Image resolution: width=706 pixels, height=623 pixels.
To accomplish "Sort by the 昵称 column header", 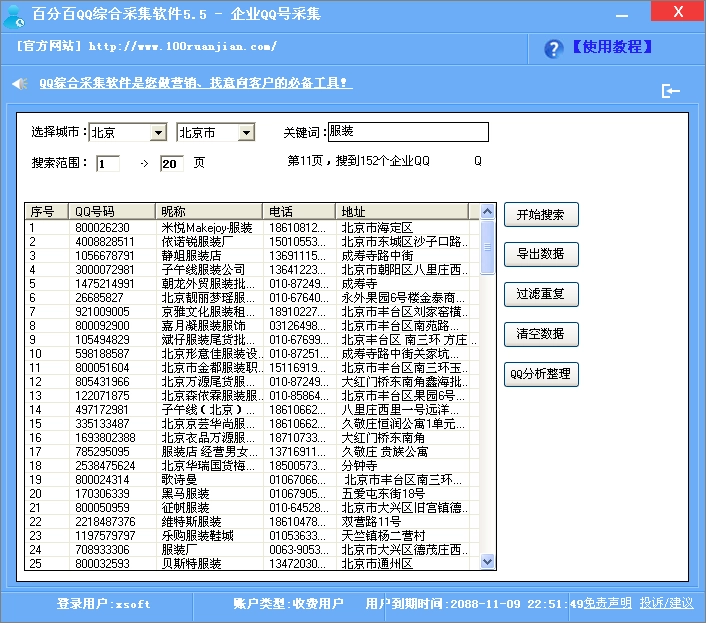I will point(209,212).
